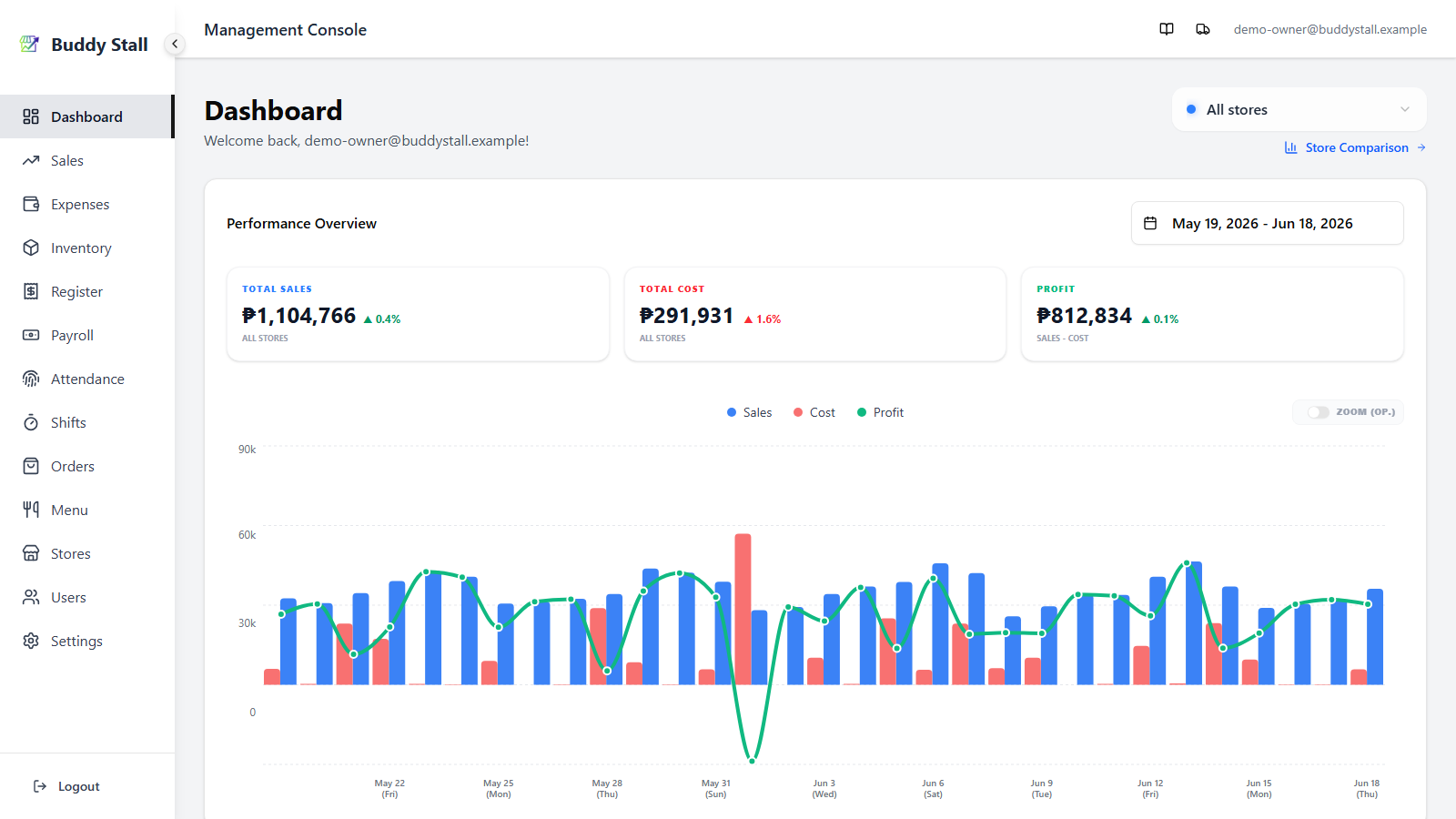This screenshot has height=819, width=1456.
Task: Go to the Orders page
Action: pyautogui.click(x=87, y=466)
